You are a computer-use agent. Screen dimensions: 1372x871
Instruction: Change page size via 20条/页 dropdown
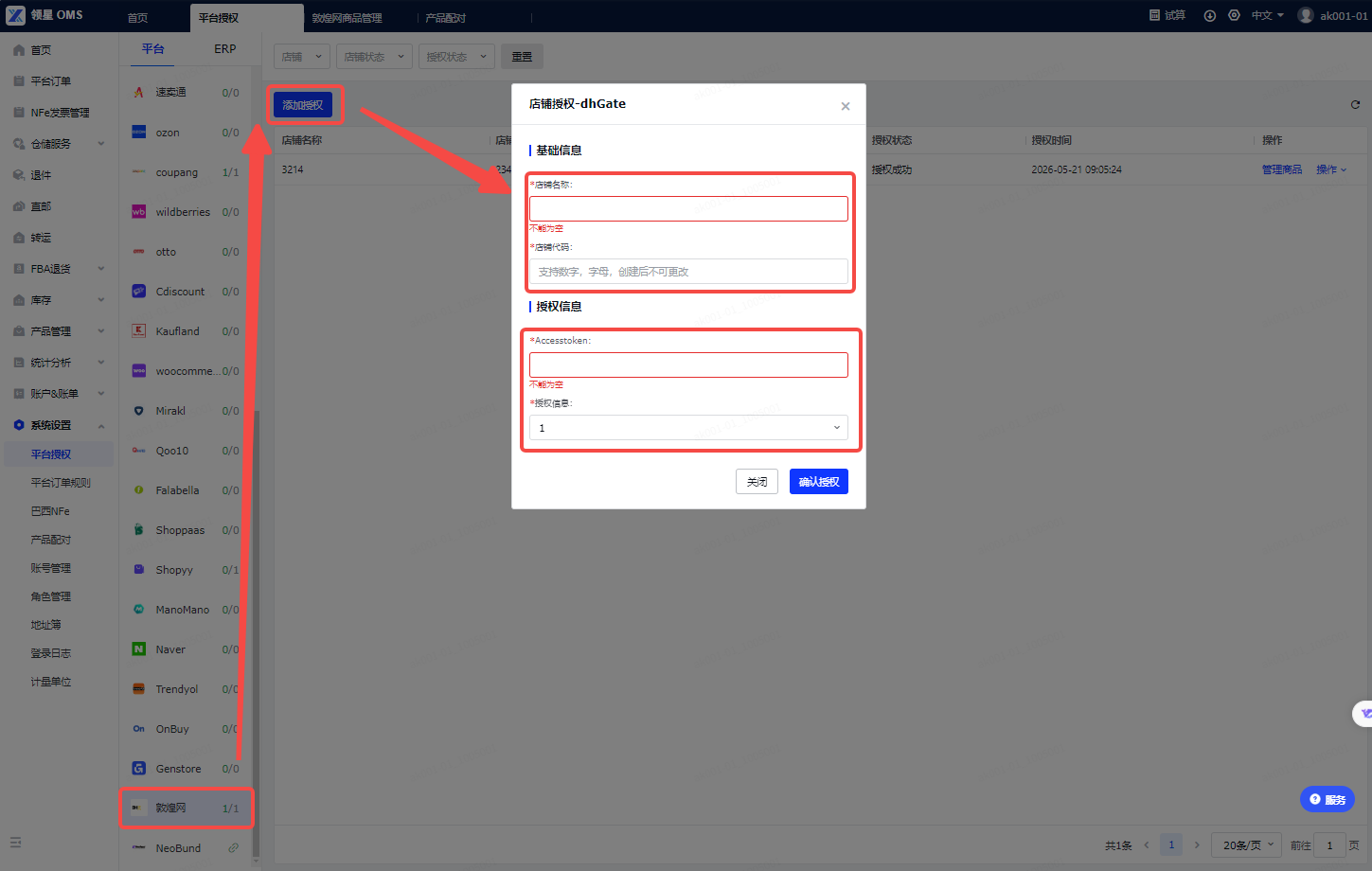[1247, 845]
